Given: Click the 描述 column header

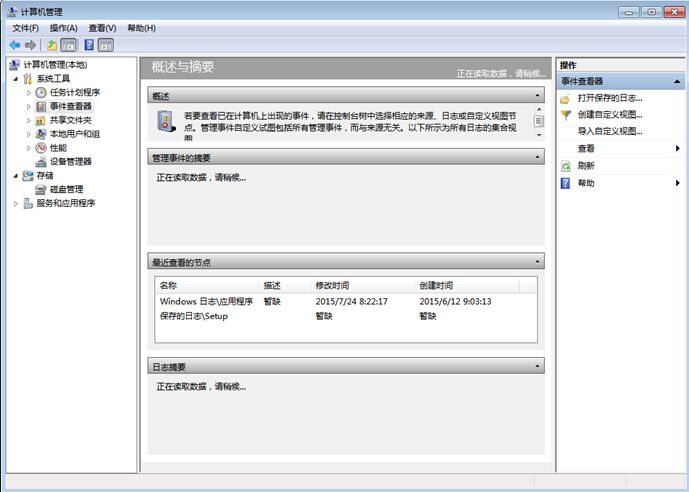Looking at the screenshot, I should tap(285, 286).
